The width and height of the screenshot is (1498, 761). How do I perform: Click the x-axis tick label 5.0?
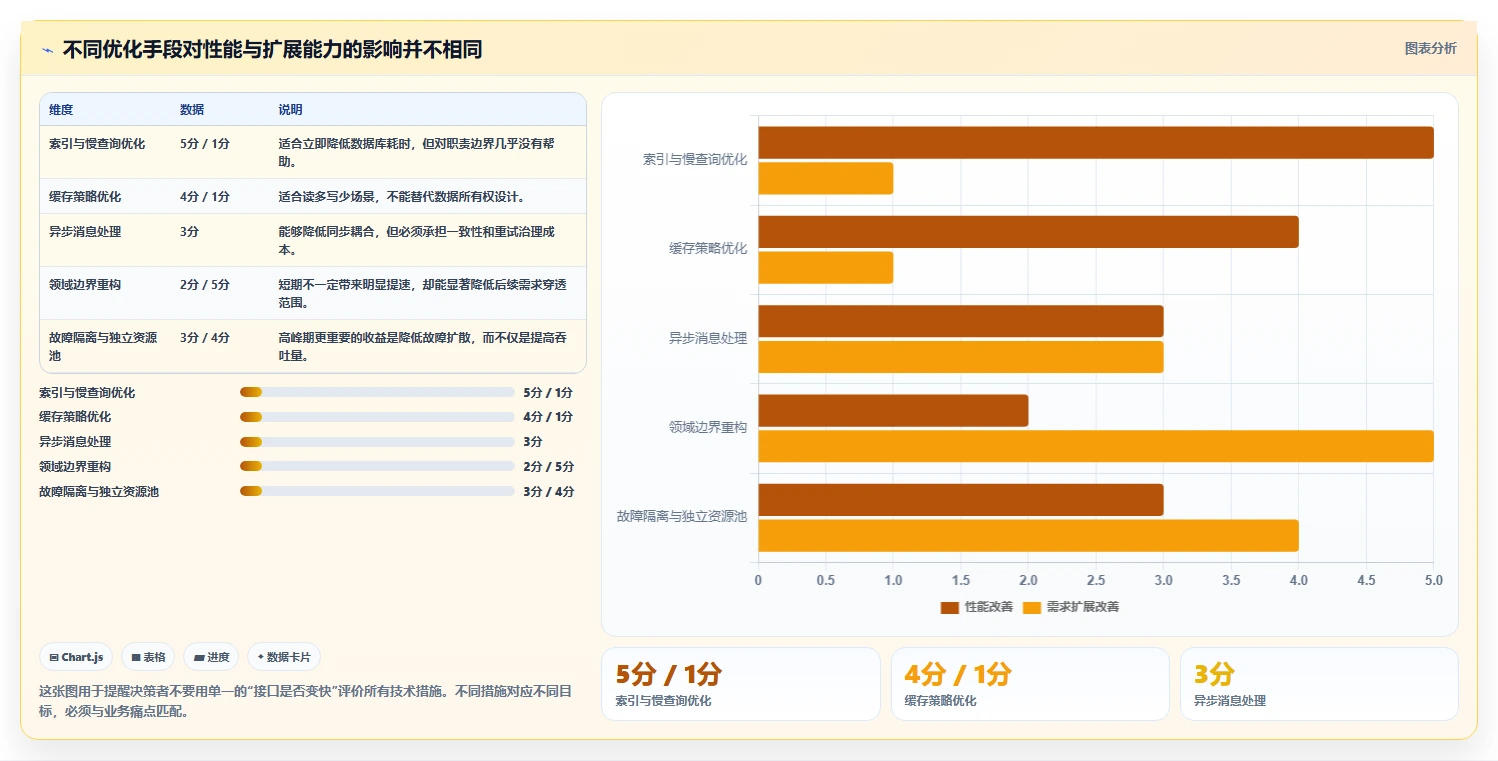click(1434, 580)
